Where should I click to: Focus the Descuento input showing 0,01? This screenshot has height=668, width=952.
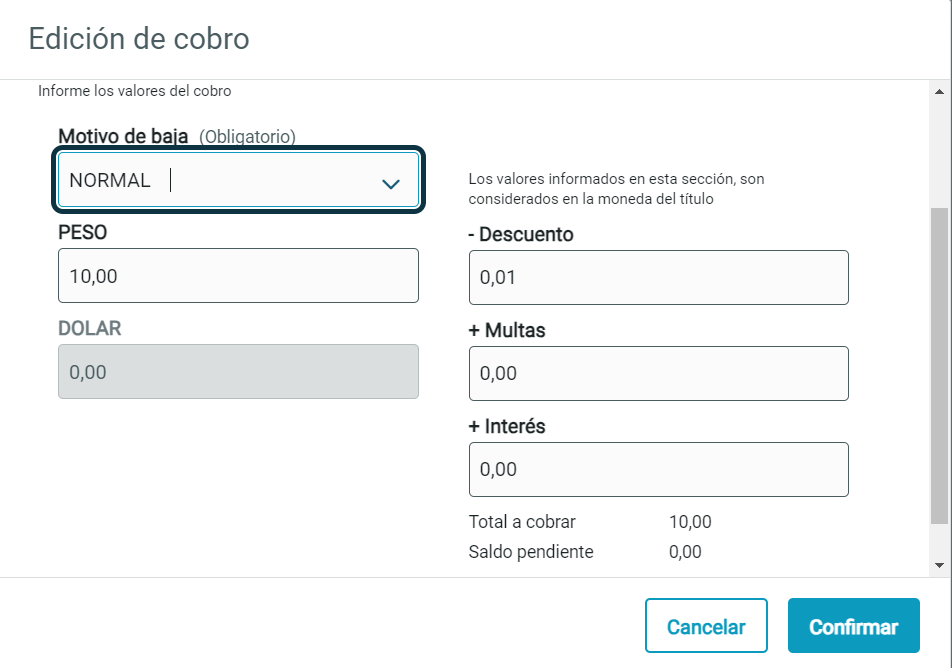point(659,278)
